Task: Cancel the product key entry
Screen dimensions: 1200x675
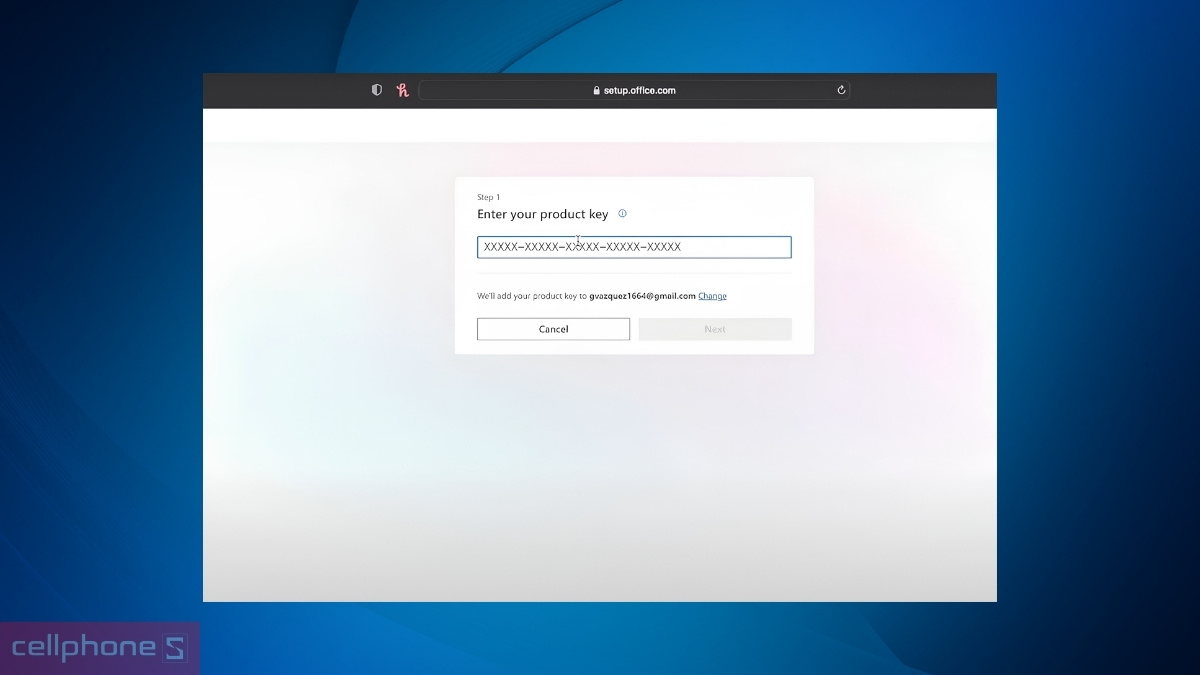Action: point(553,329)
